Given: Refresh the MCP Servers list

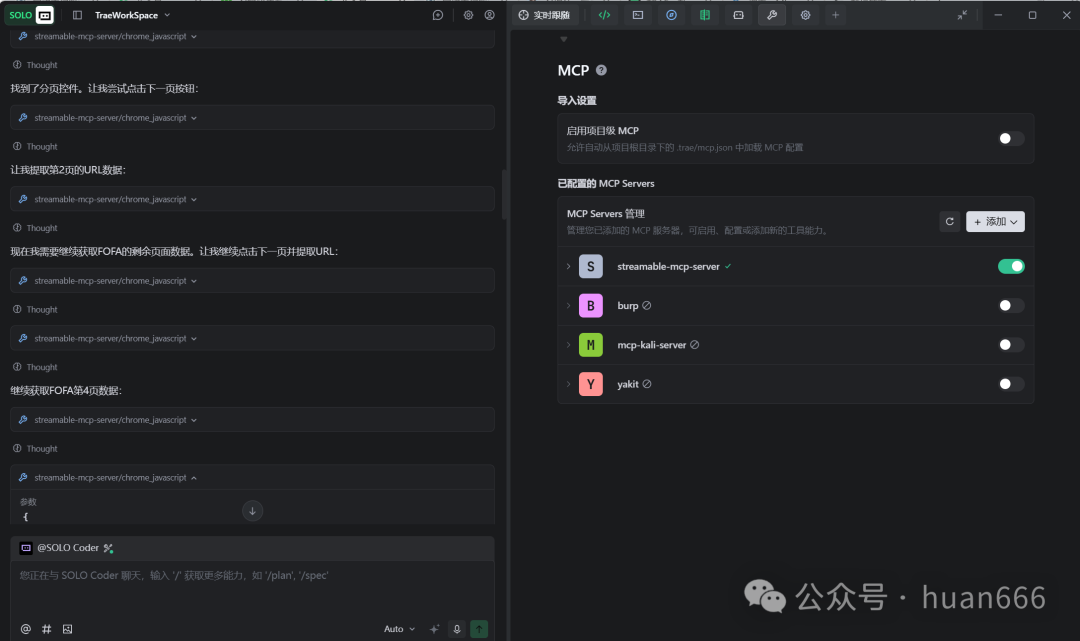Looking at the screenshot, I should coord(950,221).
